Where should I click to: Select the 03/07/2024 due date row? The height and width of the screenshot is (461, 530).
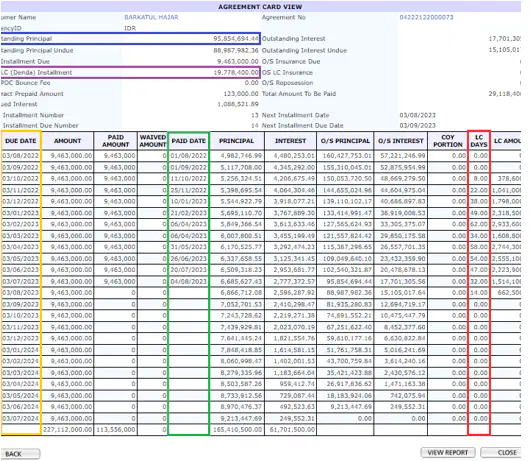260,418
